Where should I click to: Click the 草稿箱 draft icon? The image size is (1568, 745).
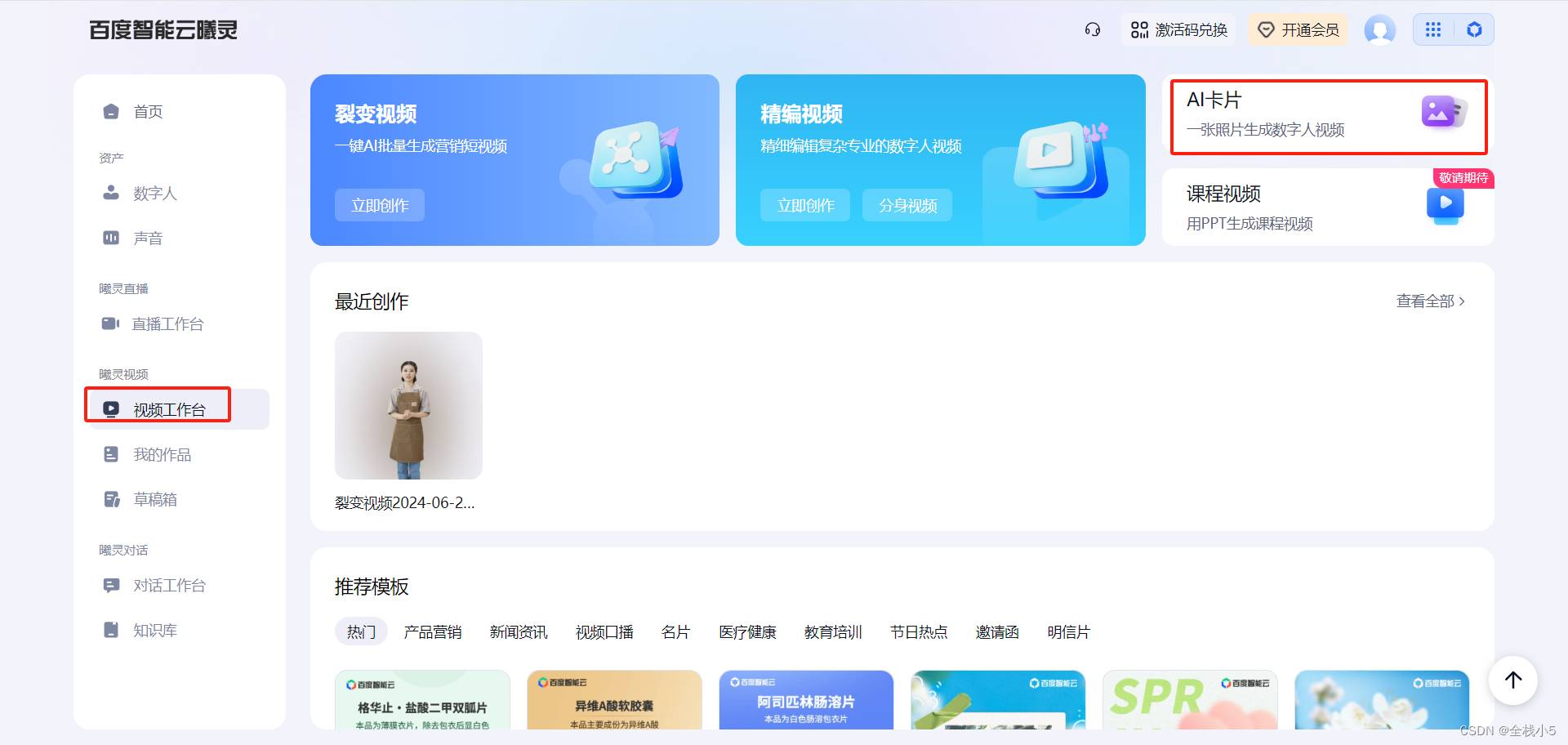point(112,499)
